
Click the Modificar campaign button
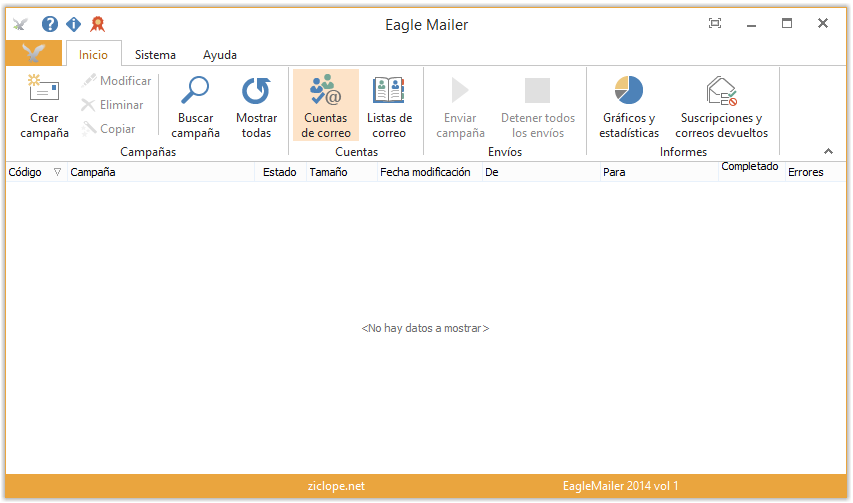(x=116, y=80)
